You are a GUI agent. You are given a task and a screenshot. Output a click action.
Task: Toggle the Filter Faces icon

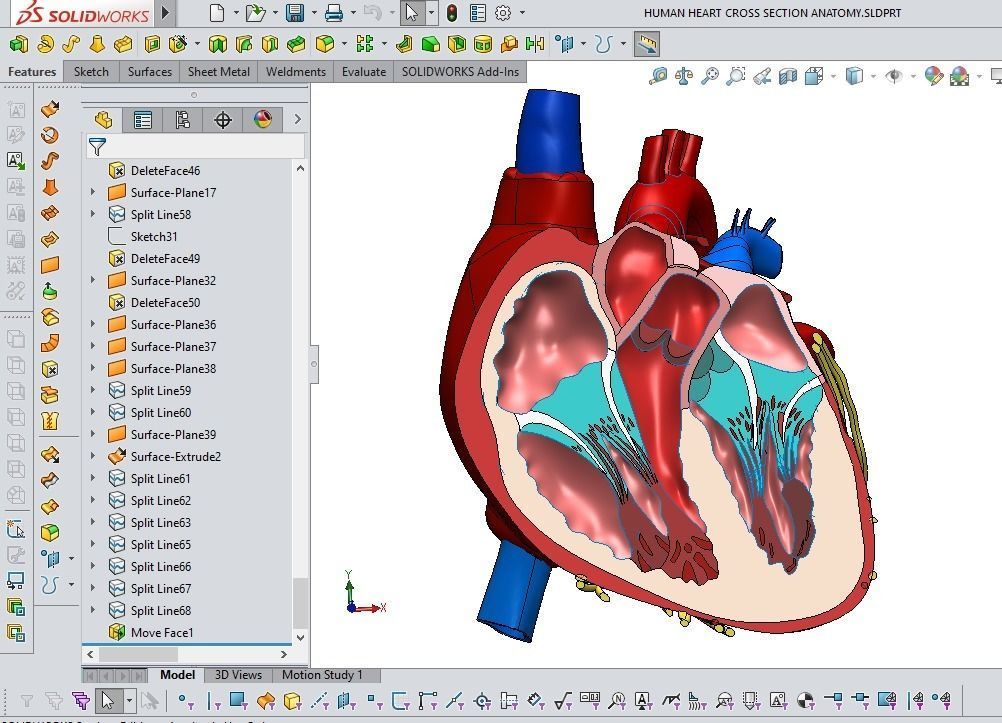pos(239,701)
